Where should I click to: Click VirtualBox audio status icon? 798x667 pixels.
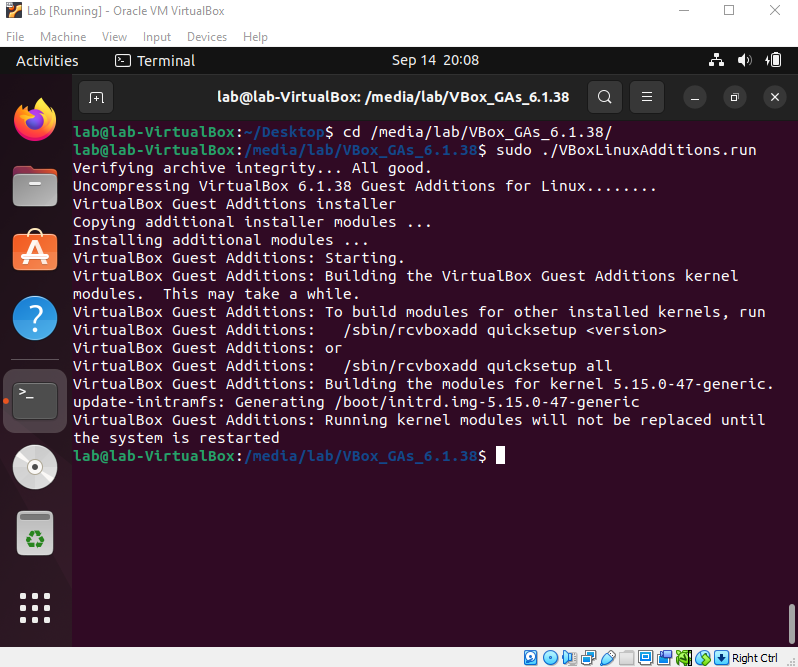(569, 658)
